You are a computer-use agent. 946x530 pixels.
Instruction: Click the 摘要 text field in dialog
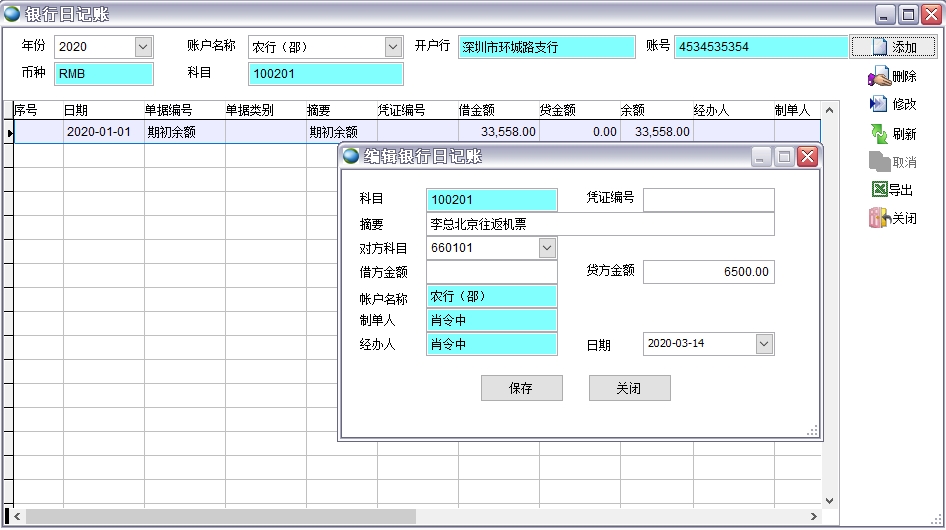point(600,224)
